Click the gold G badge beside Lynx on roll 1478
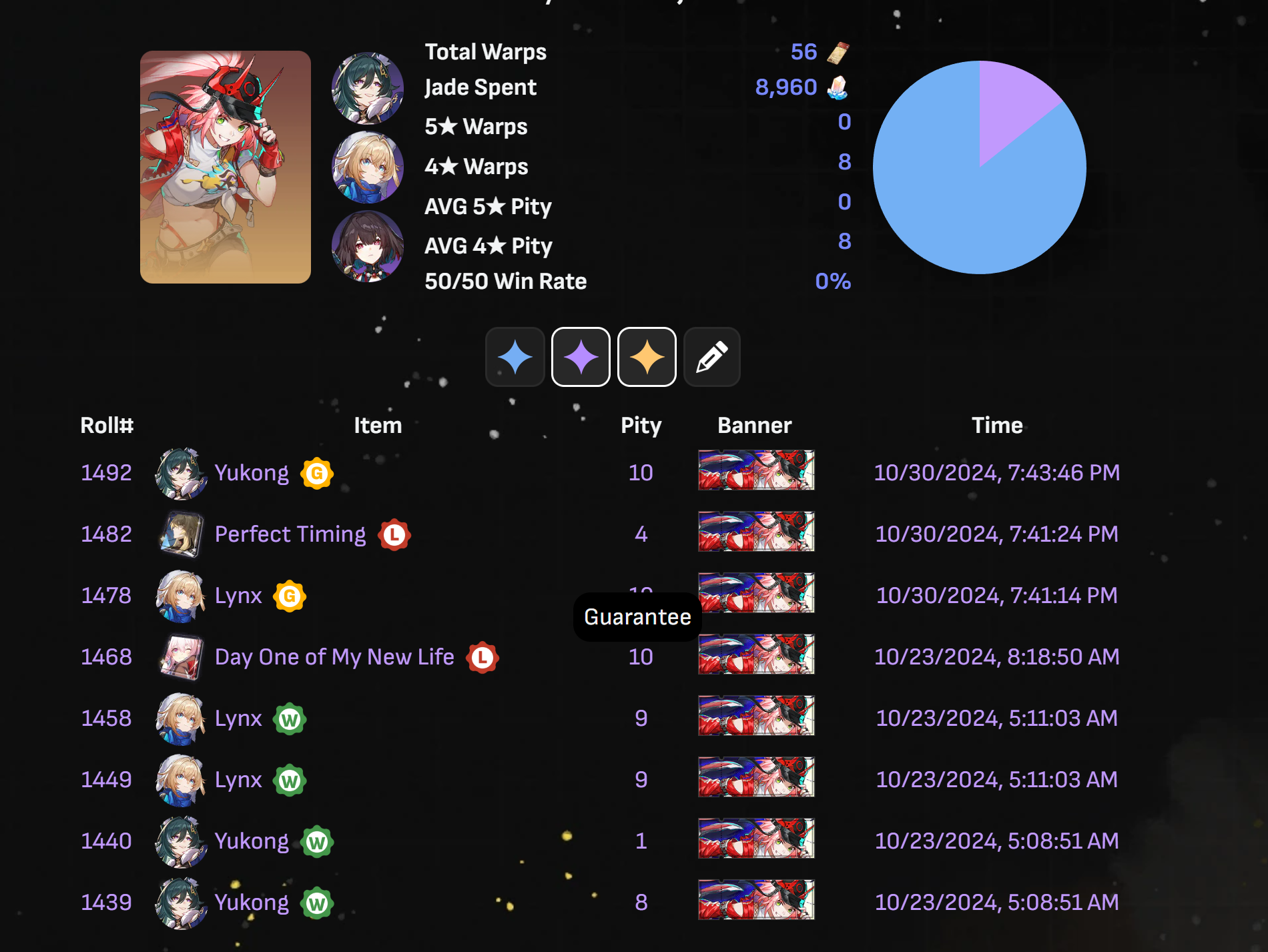The height and width of the screenshot is (952, 1268). (290, 596)
